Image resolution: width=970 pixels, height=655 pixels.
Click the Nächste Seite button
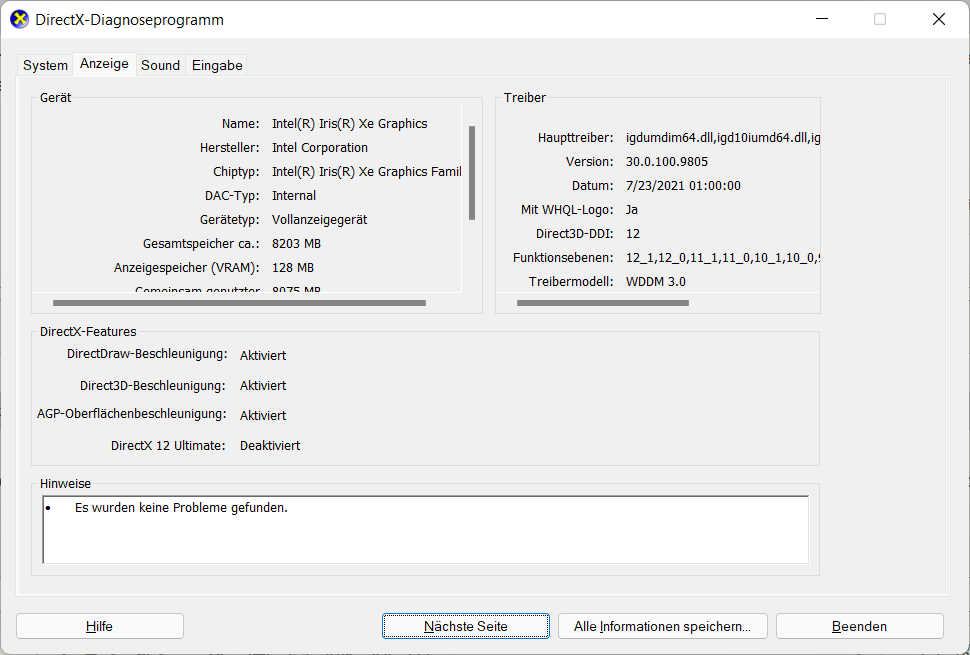click(466, 626)
